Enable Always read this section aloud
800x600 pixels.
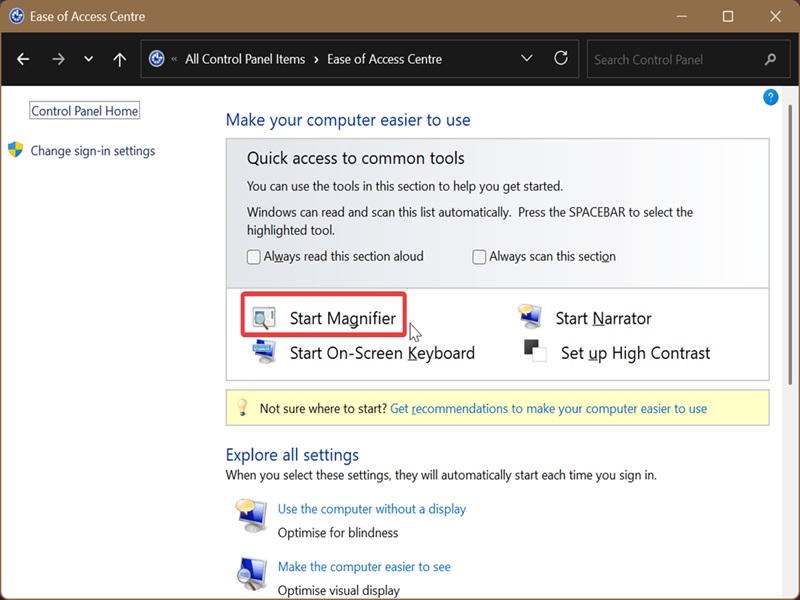click(254, 257)
